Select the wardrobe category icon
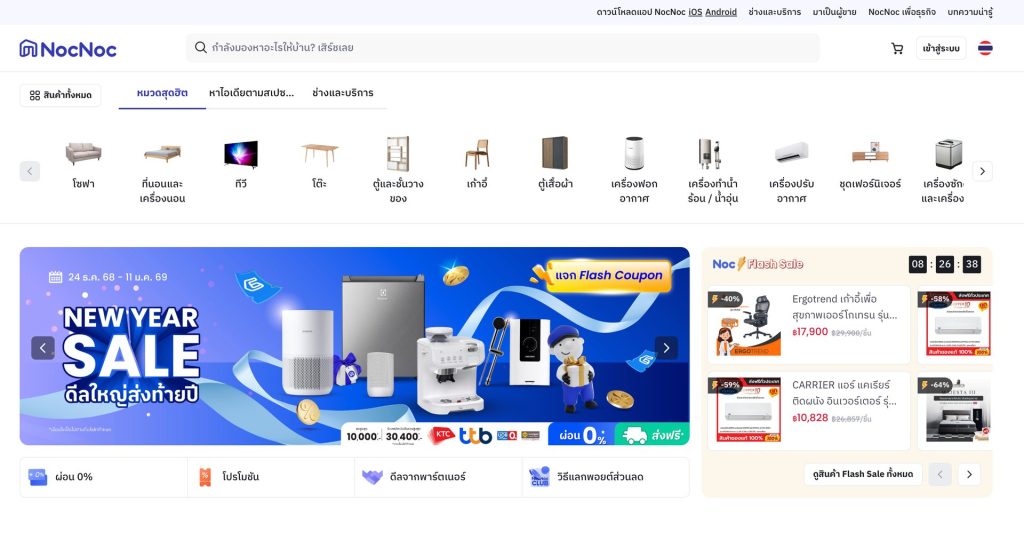The image size is (1024, 540). tap(554, 155)
